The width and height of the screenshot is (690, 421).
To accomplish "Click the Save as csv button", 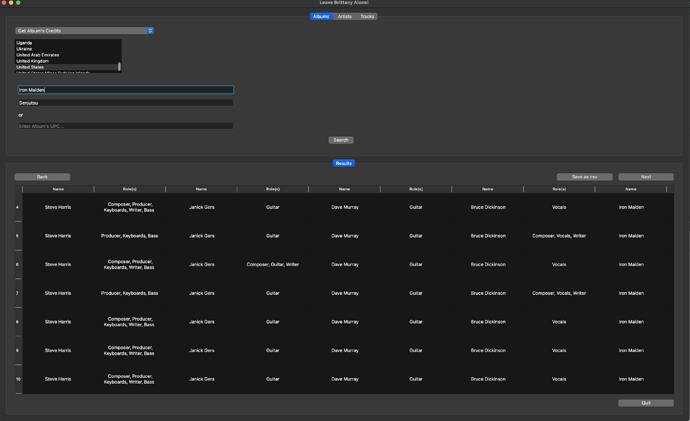I will pos(584,177).
